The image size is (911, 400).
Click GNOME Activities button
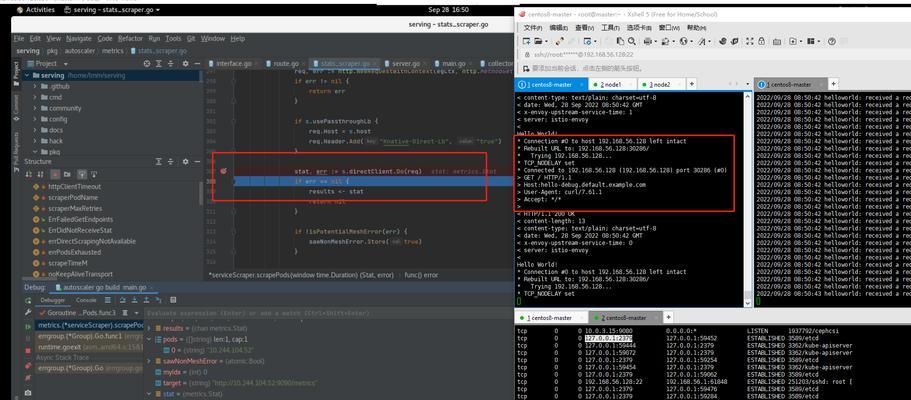[x=36, y=10]
